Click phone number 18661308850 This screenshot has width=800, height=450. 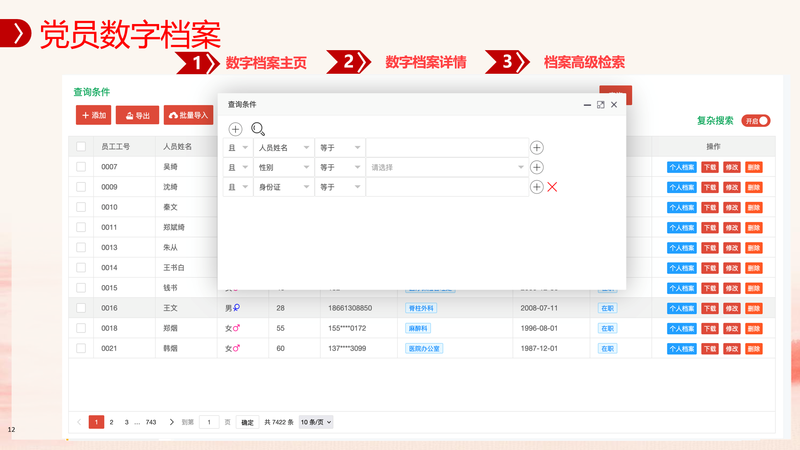click(350, 308)
